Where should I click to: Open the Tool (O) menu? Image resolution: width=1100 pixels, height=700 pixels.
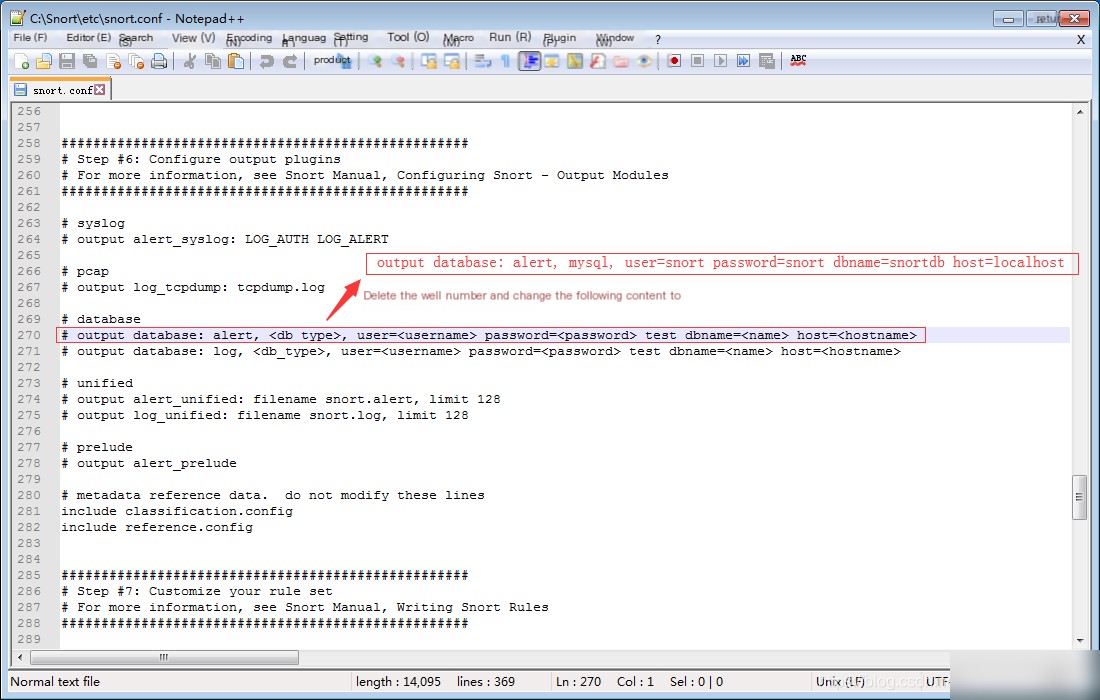(408, 38)
